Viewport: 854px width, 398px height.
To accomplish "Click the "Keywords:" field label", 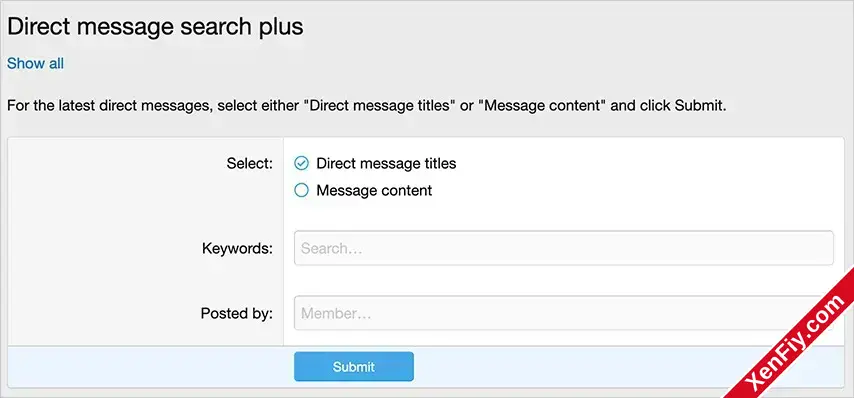I will point(237,249).
